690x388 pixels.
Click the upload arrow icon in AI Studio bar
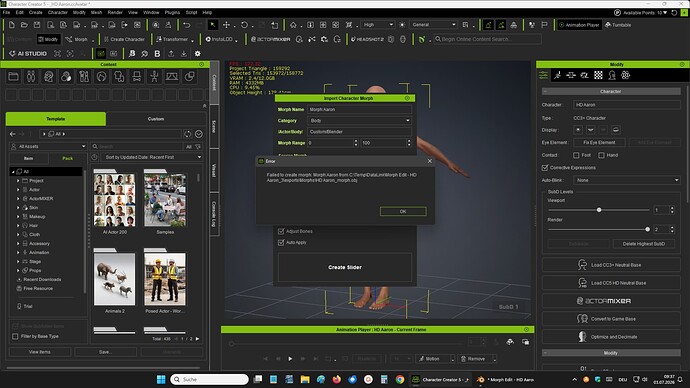(171, 54)
